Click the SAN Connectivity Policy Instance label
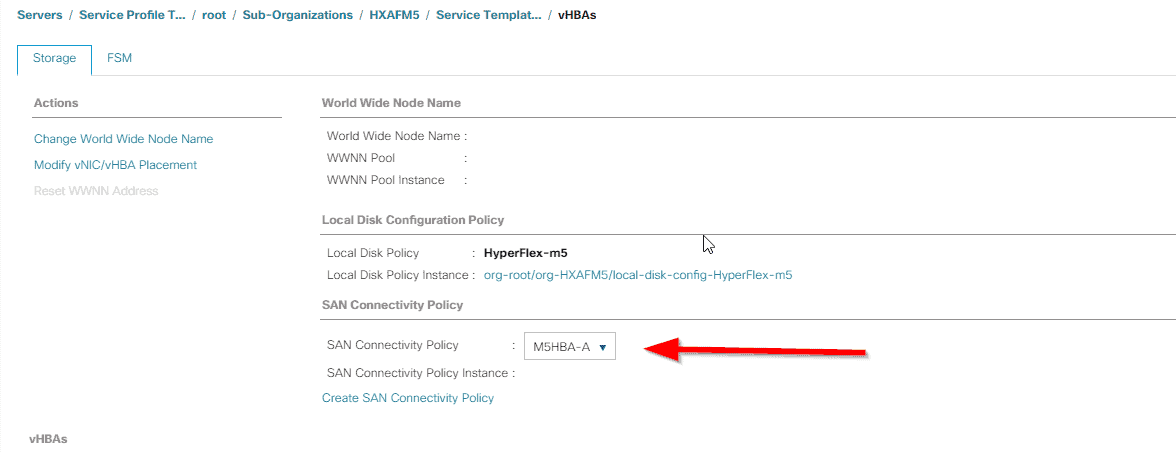Viewport: 1176px width, 453px height. [422, 373]
